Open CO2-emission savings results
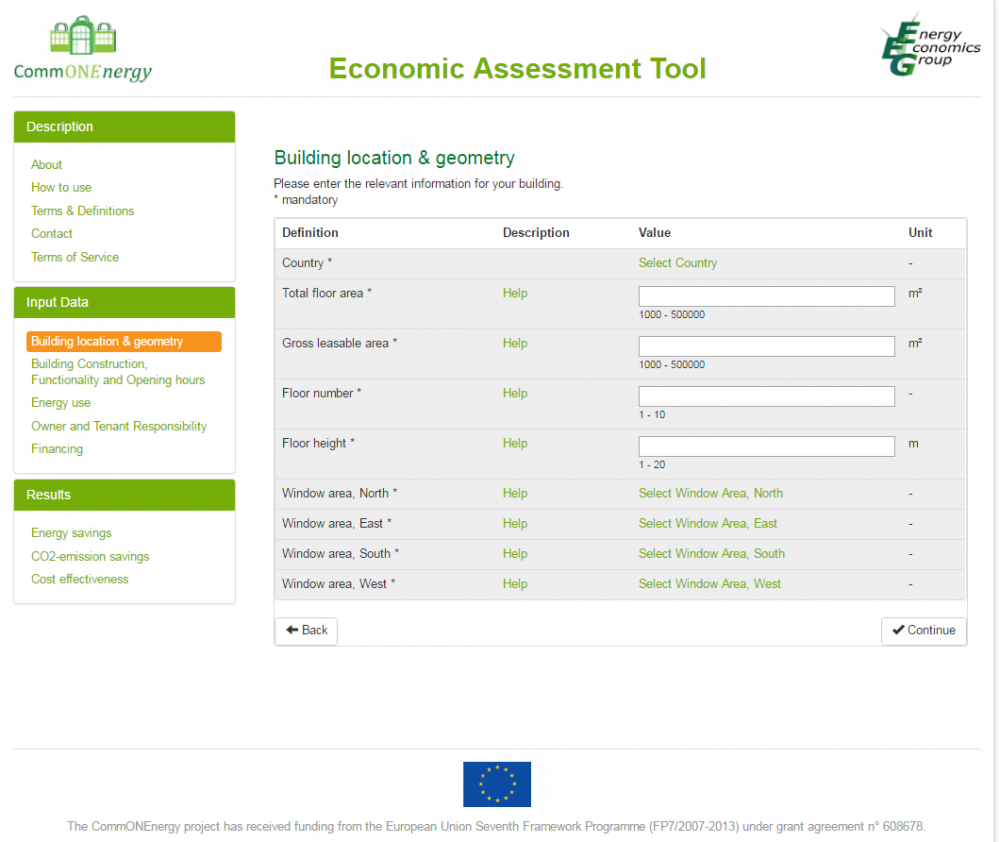The width and height of the screenshot is (1000, 842). tap(91, 556)
